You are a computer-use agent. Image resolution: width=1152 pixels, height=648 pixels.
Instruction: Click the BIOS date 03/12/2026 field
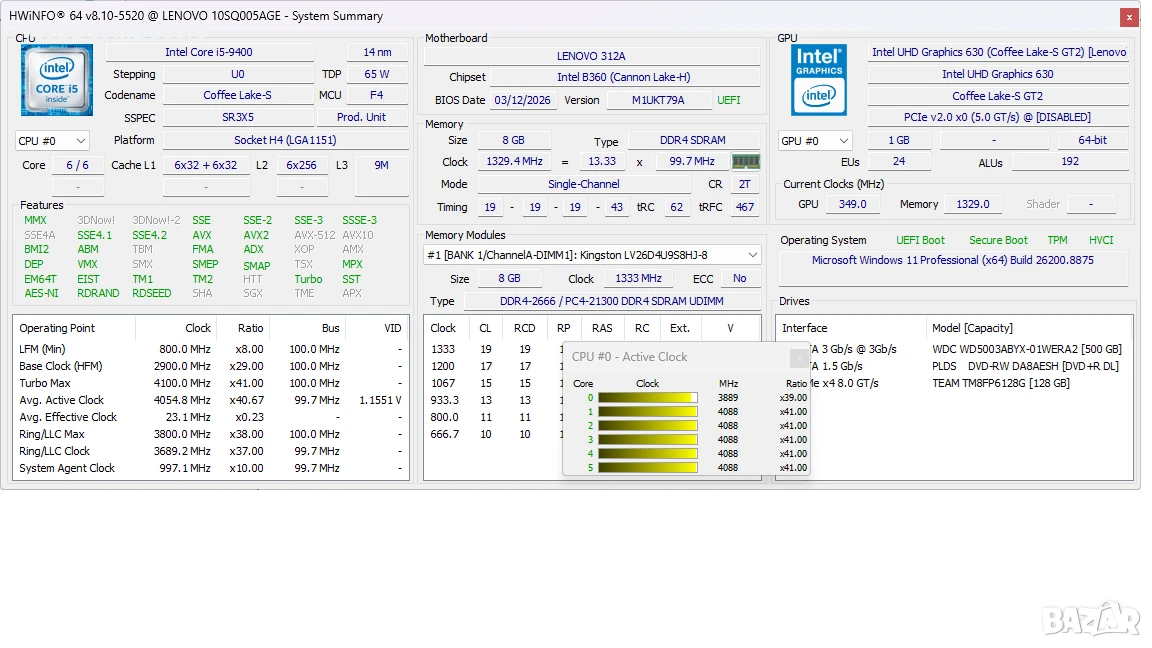click(522, 101)
